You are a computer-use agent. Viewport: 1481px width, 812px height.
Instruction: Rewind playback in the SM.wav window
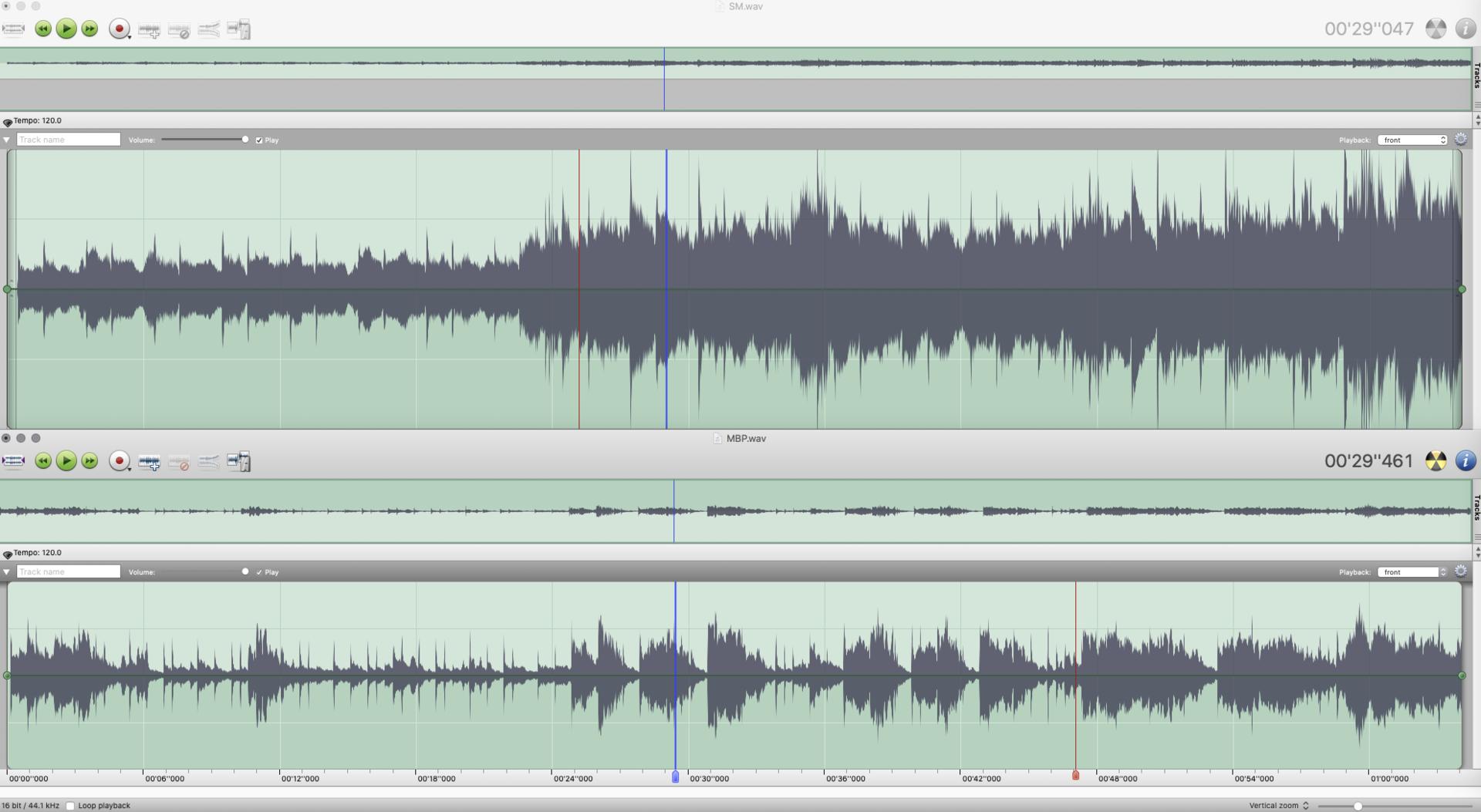[43, 29]
